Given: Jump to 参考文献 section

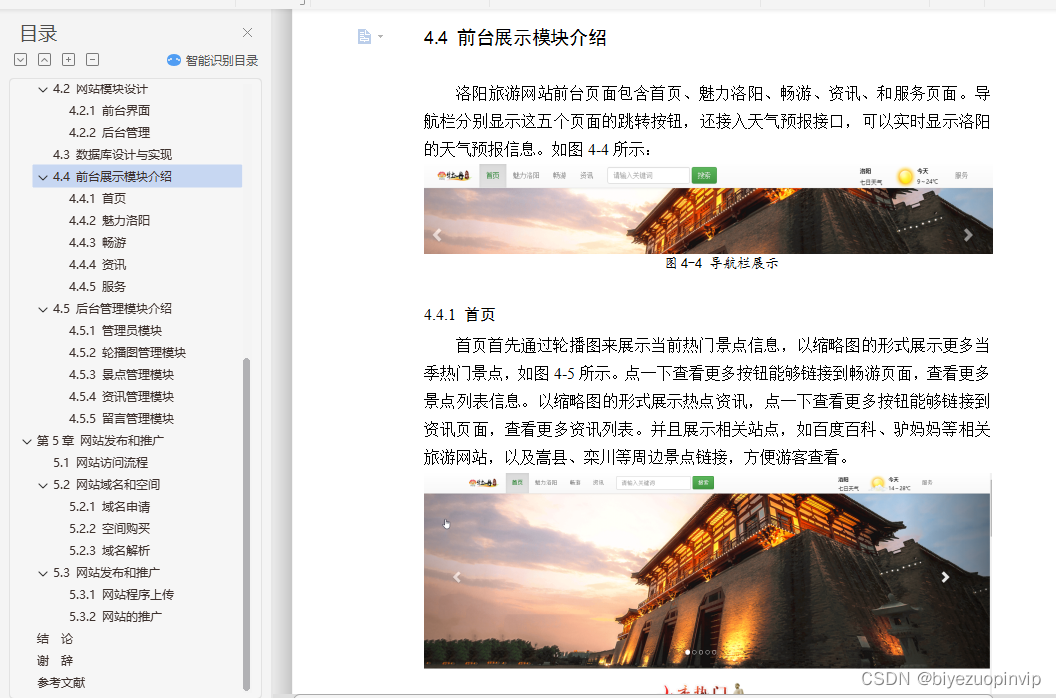Looking at the screenshot, I should click(x=61, y=683).
